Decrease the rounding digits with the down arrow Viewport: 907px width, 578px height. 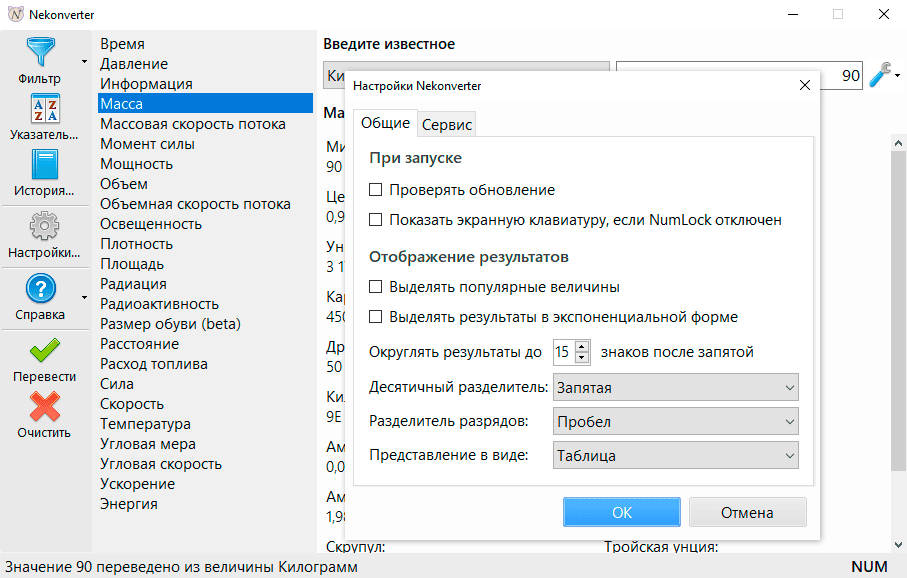[x=582, y=358]
